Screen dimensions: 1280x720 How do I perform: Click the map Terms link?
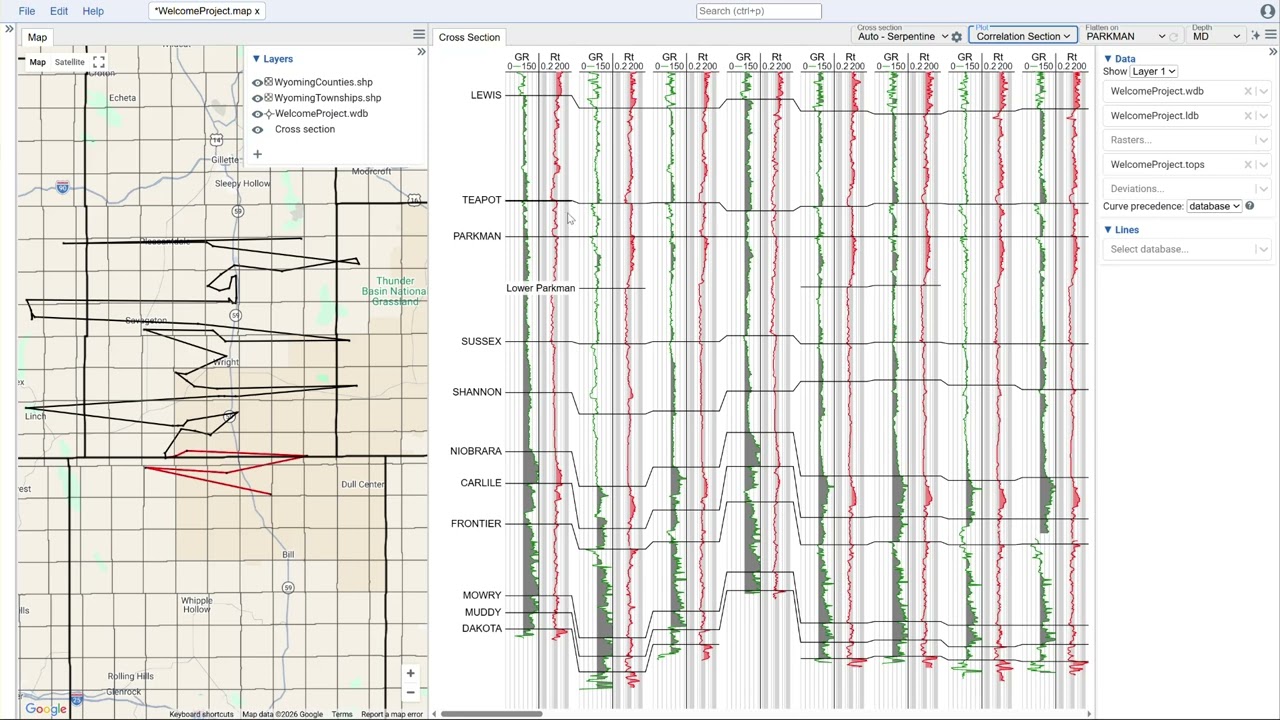pos(342,714)
